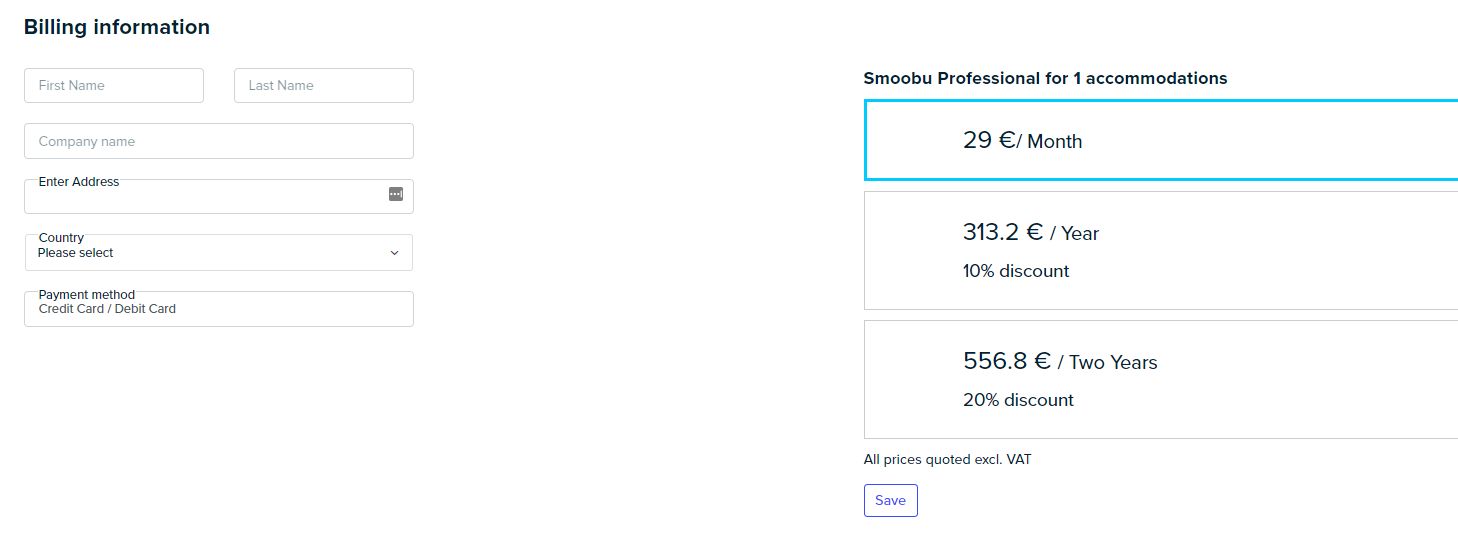Click the '10% discount' label
The width and height of the screenshot is (1458, 541).
(x=1016, y=271)
